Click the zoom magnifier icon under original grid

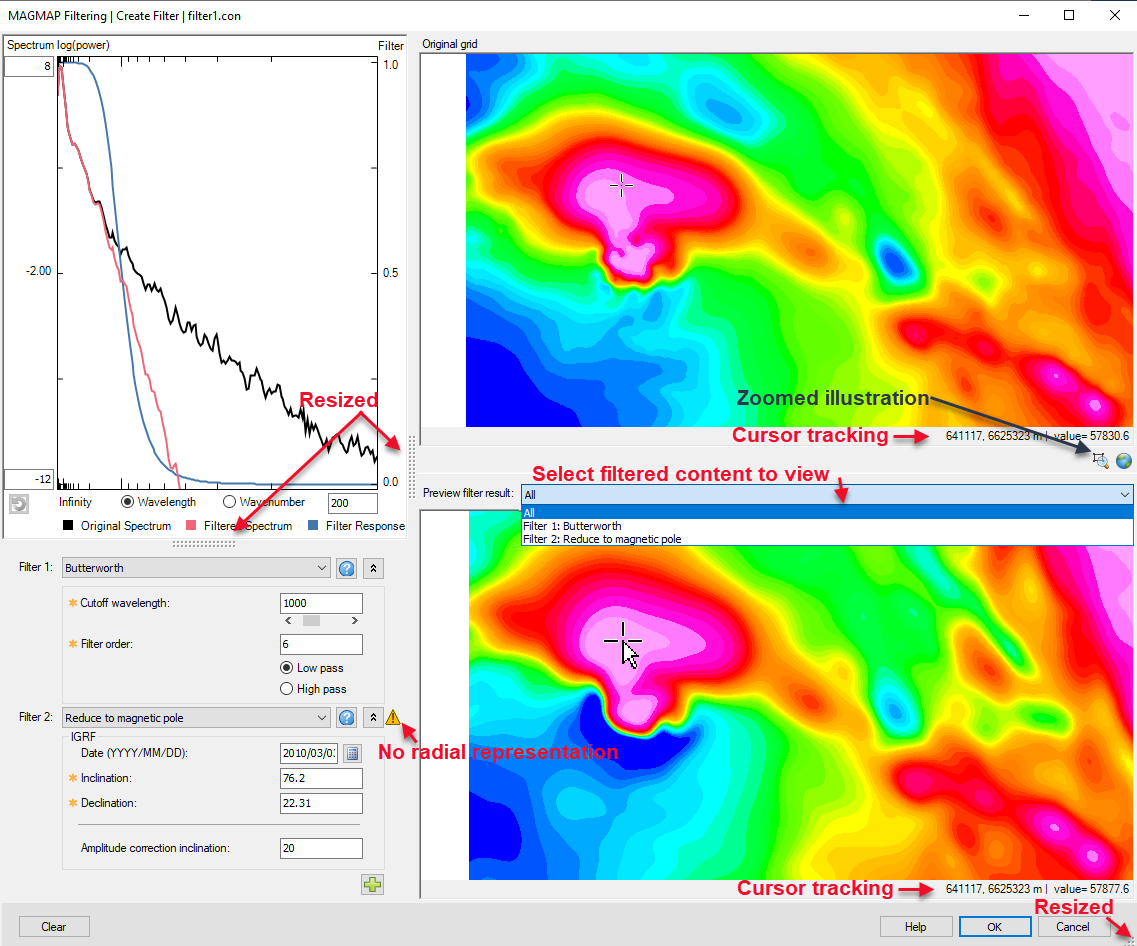click(x=1101, y=460)
